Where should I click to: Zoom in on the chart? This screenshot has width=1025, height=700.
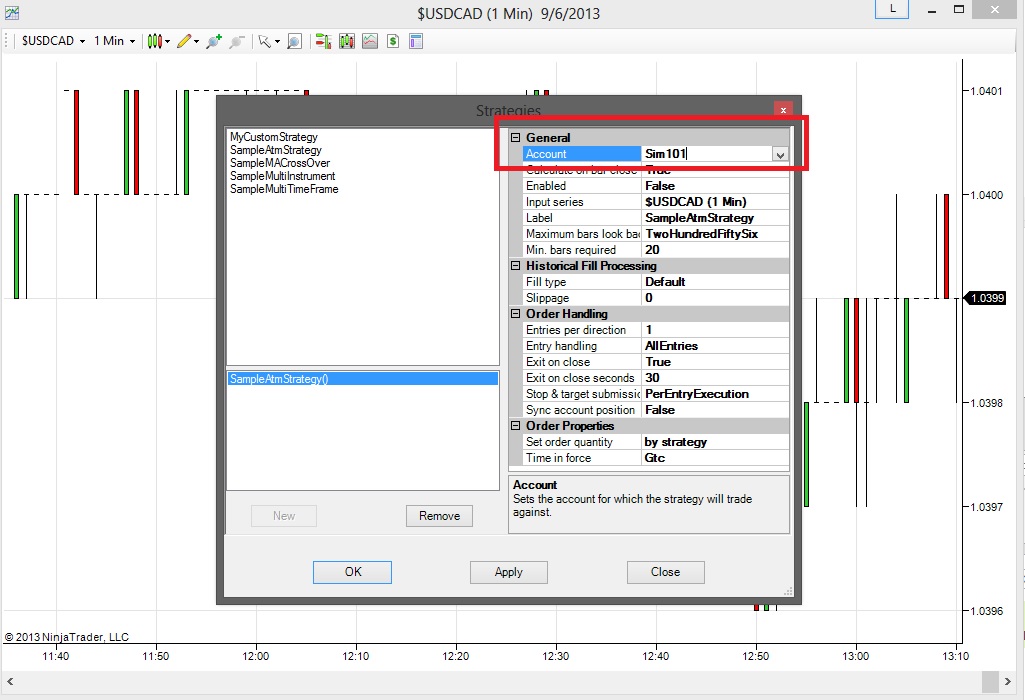tap(214, 41)
